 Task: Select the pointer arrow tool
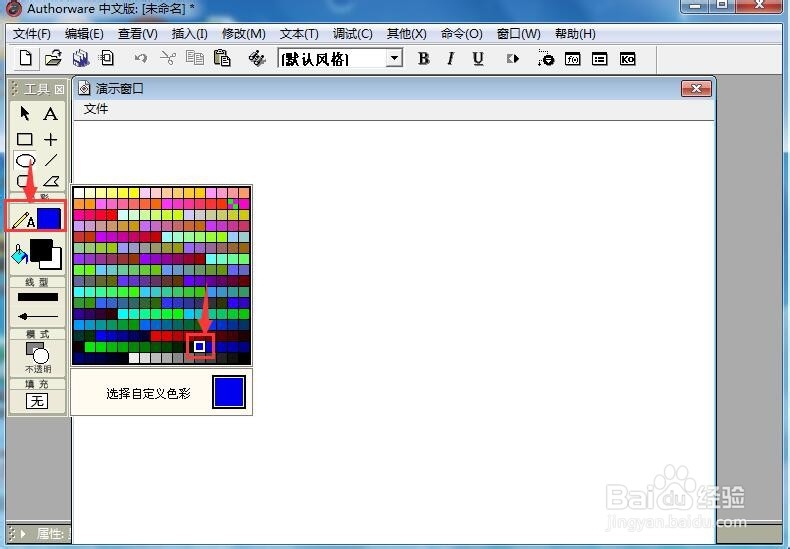click(x=25, y=114)
